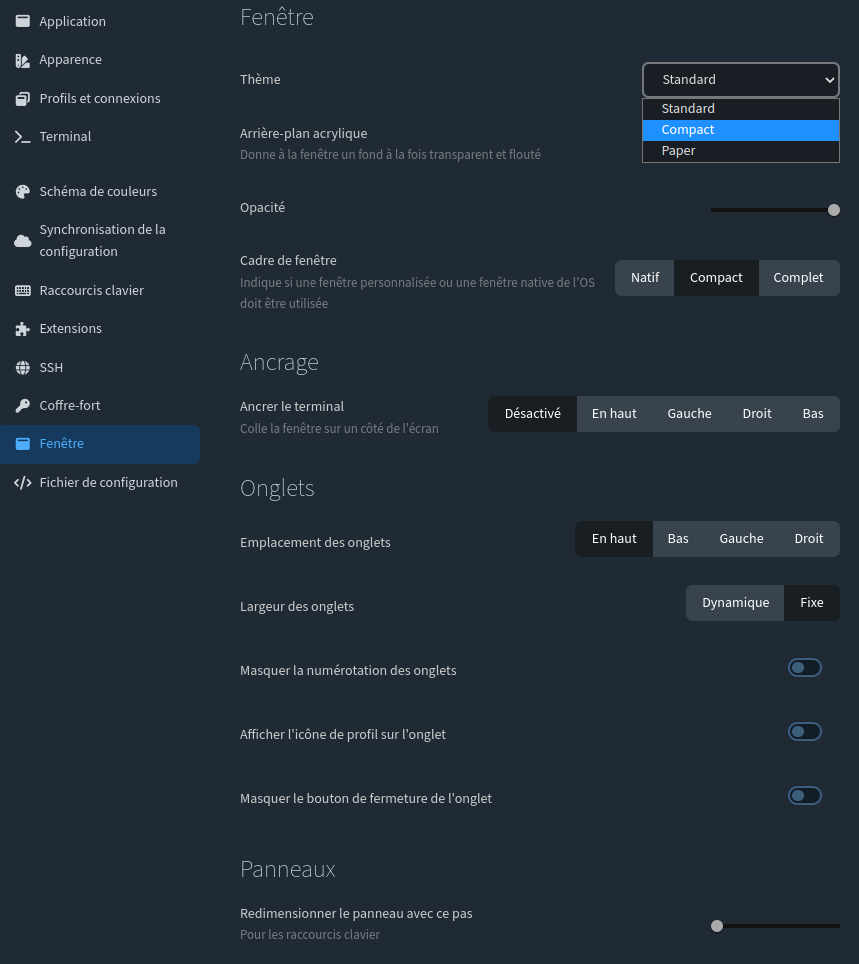This screenshot has width=859, height=964.
Task: Click the Extensions puzzle piece icon
Action: [22, 329]
